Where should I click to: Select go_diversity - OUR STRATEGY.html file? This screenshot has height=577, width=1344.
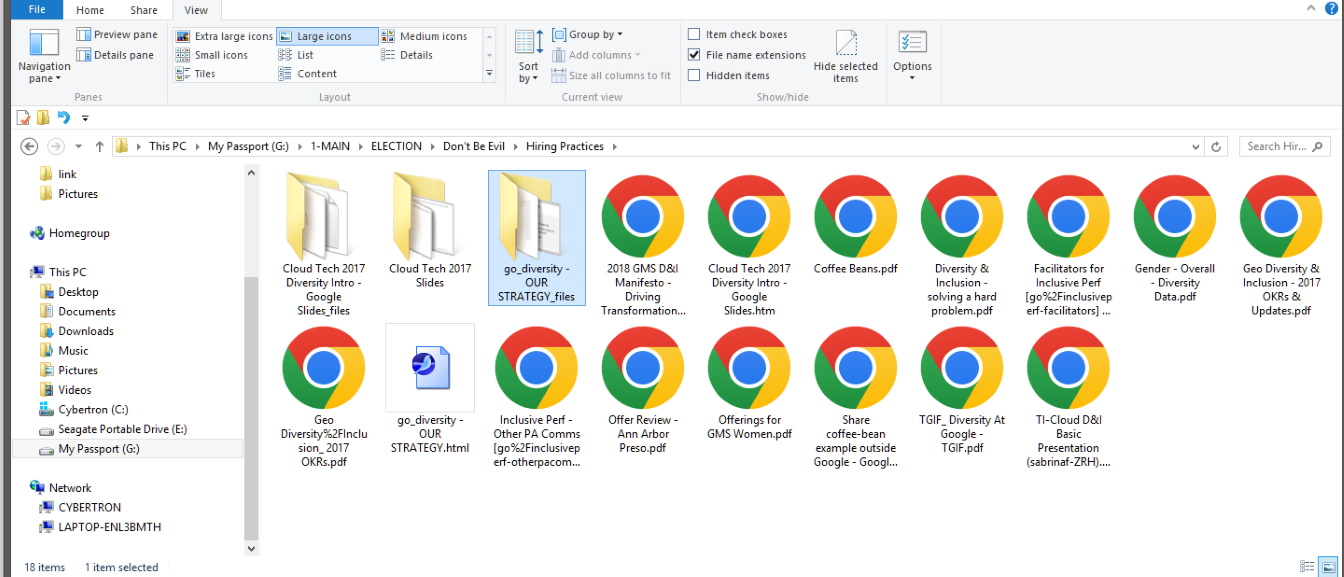(x=430, y=367)
